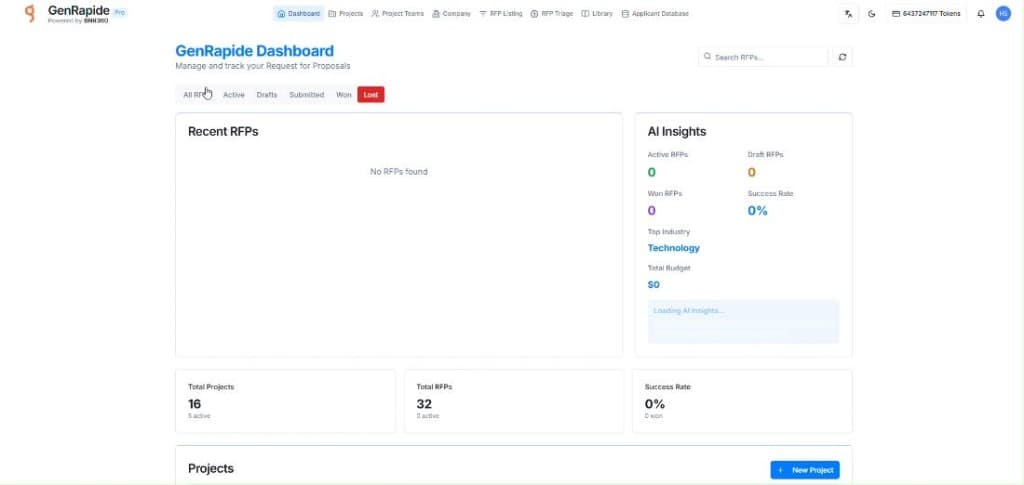This screenshot has height=485, width=1024.
Task: Open the Library nav item
Action: point(597,14)
